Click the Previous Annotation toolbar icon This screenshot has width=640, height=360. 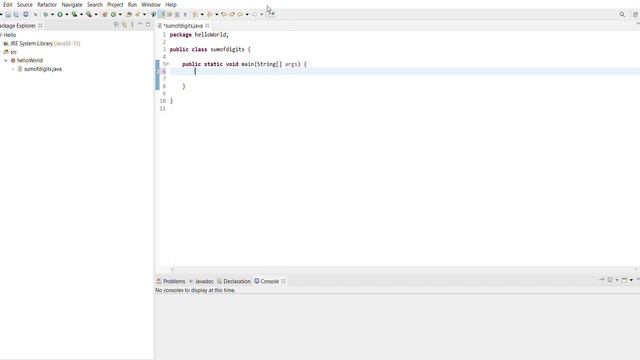[x=210, y=14]
